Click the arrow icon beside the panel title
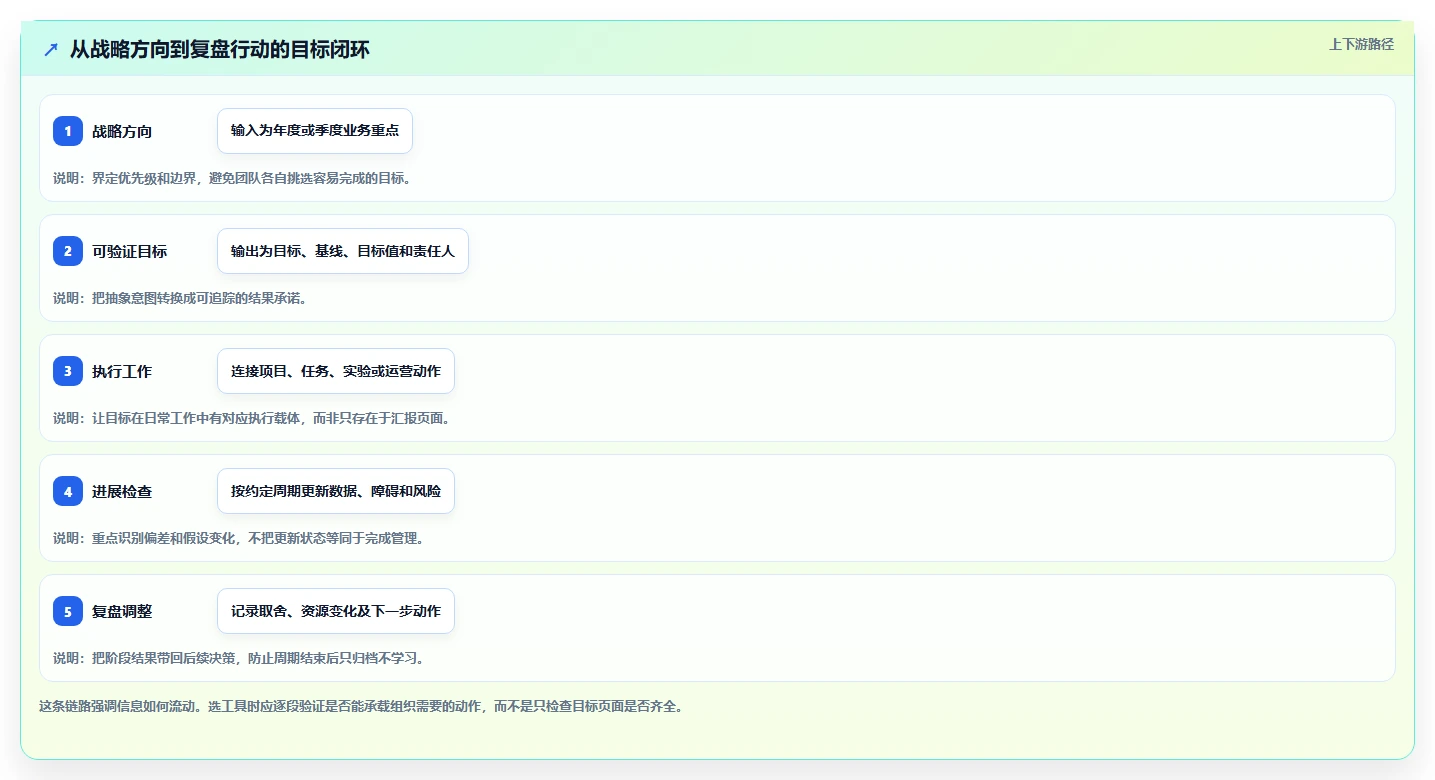1435x780 pixels. tap(51, 49)
